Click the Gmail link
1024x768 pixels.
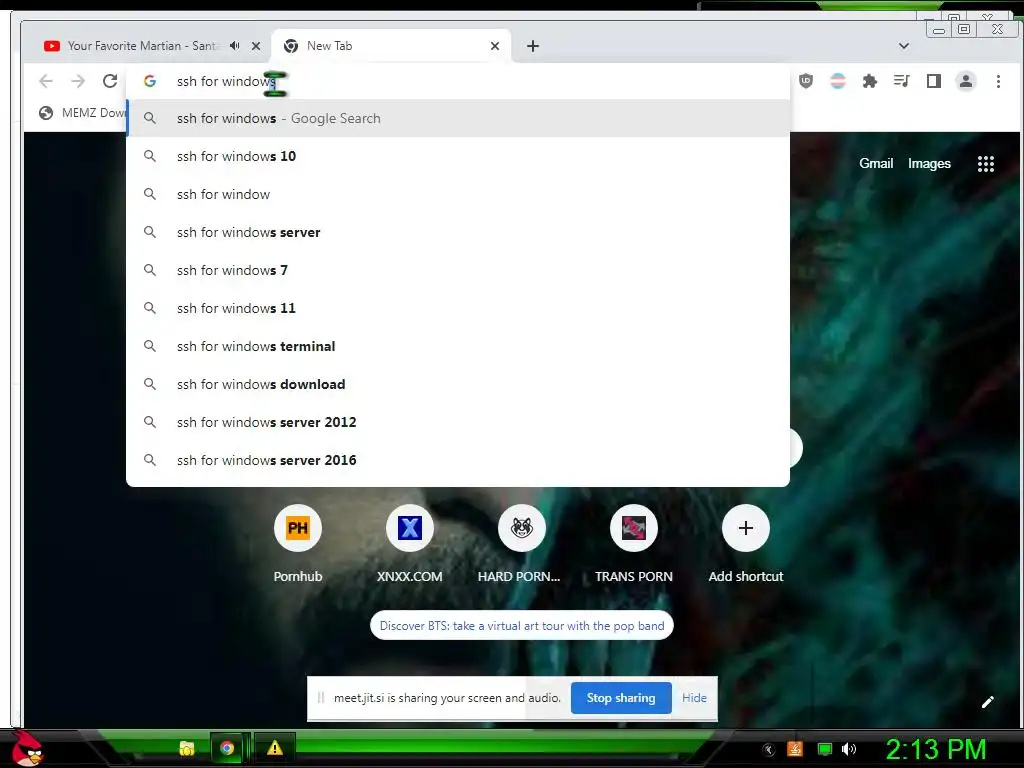[876, 163]
